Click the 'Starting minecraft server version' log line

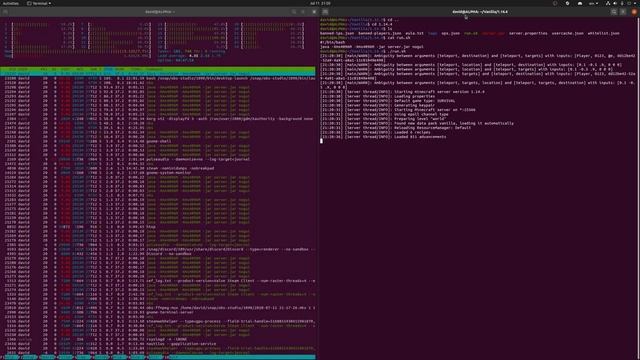coord(402,92)
